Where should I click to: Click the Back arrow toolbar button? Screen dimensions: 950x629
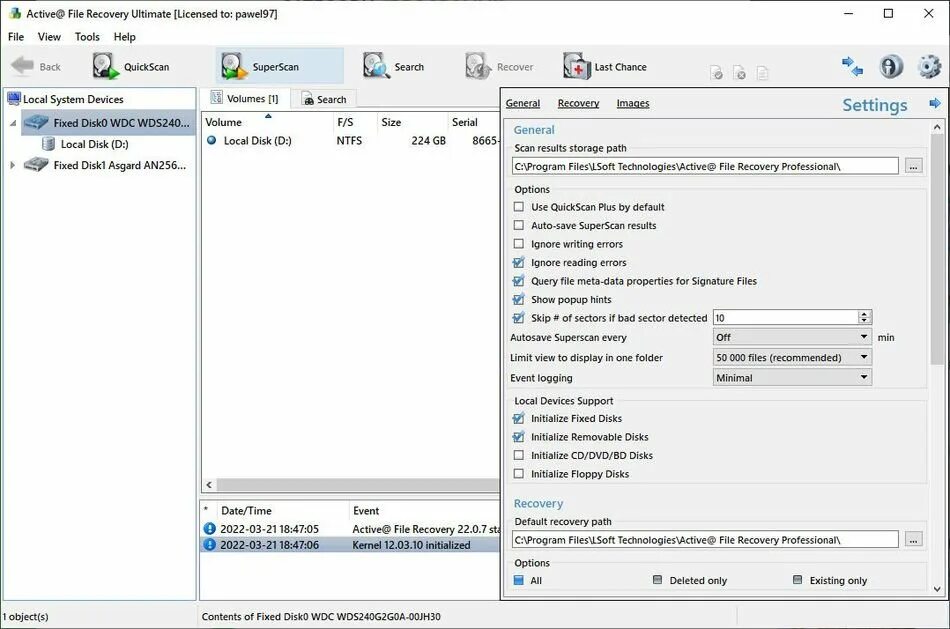pyautogui.click(x=36, y=67)
